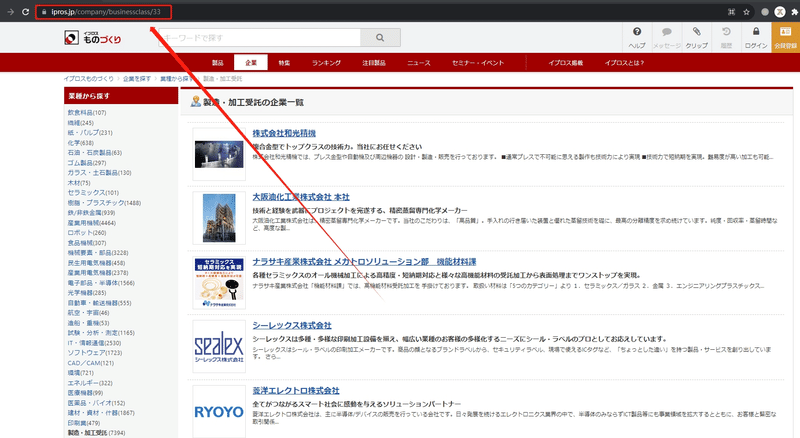Image resolution: width=800 pixels, height=438 pixels.
Task: Open 木材(75) category
Action: point(79,182)
